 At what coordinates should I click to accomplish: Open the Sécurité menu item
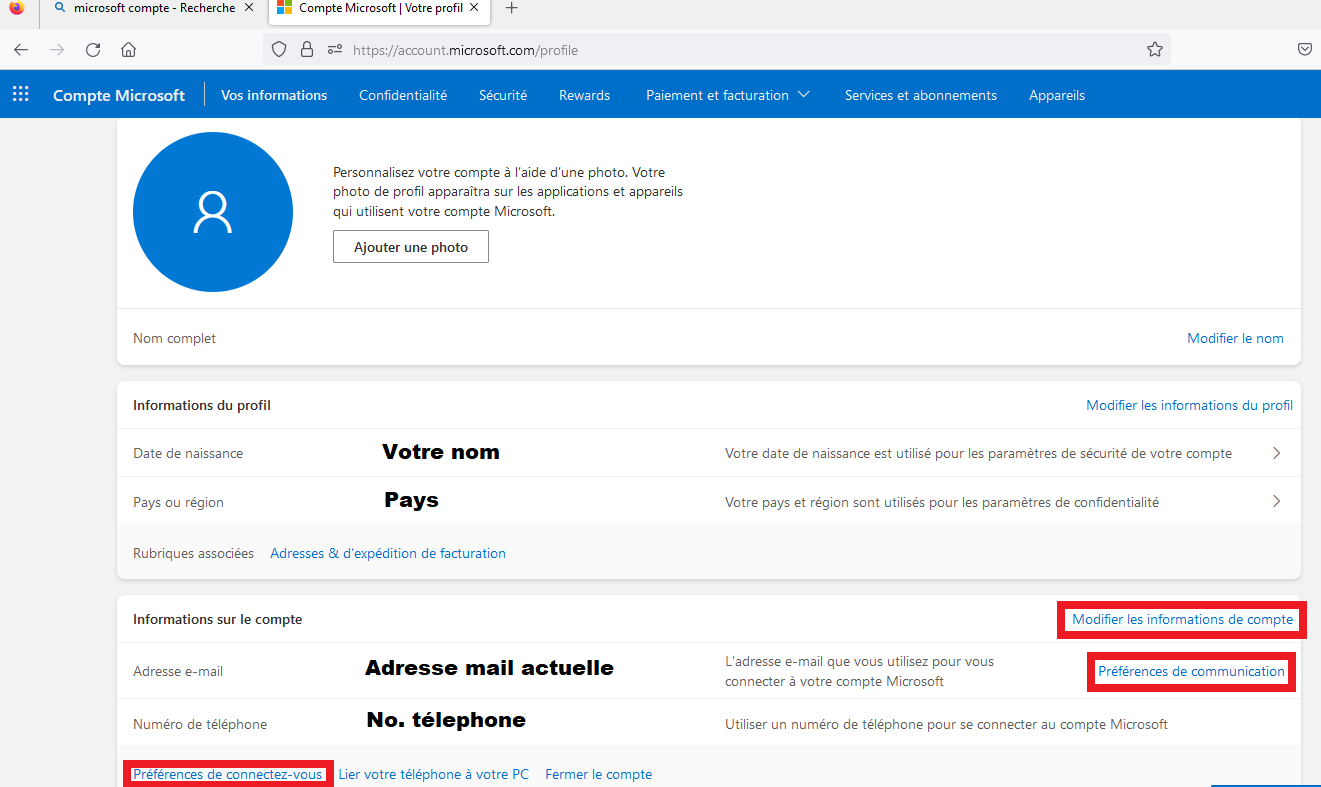(503, 95)
